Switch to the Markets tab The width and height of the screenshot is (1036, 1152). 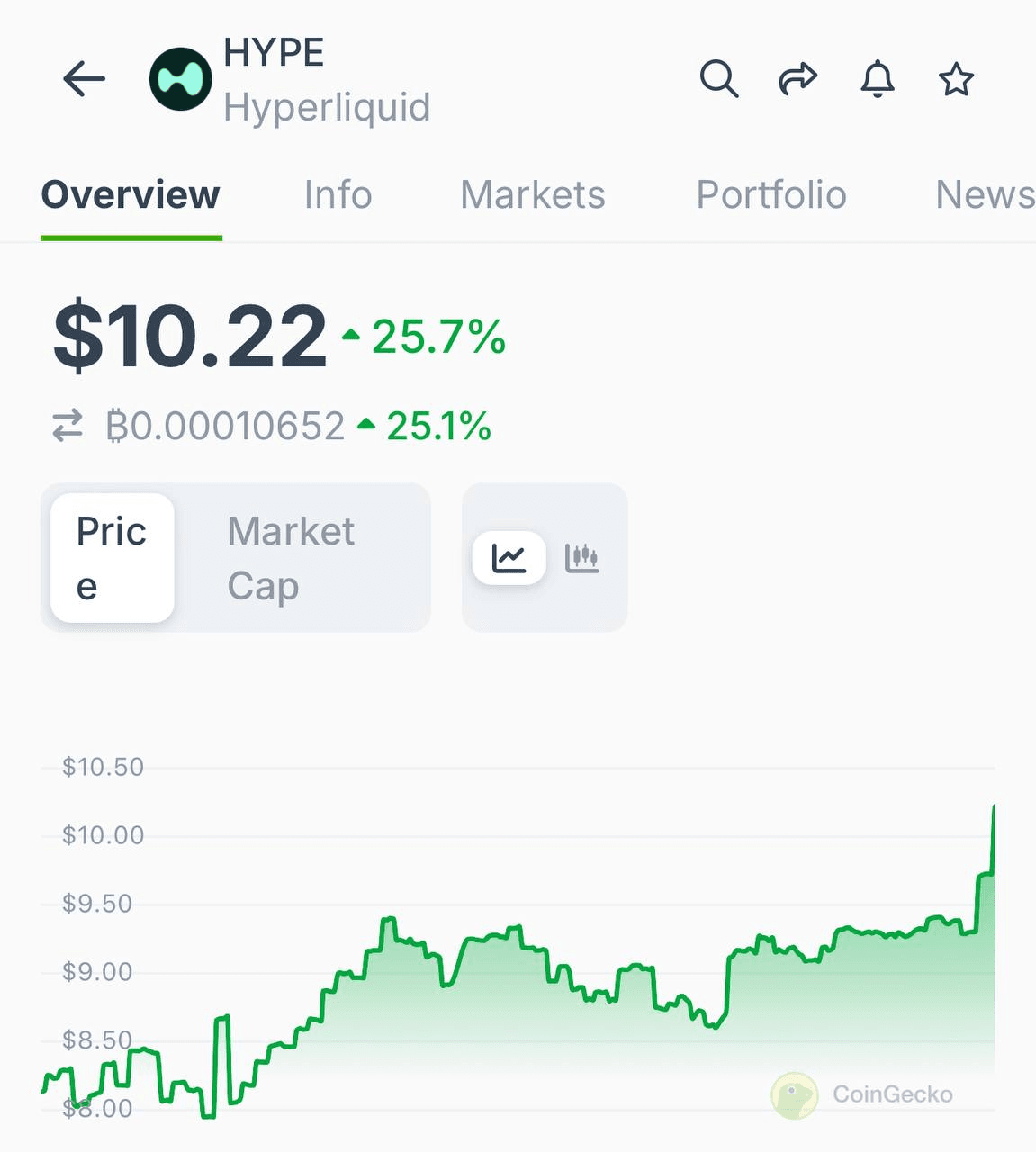pos(533,194)
